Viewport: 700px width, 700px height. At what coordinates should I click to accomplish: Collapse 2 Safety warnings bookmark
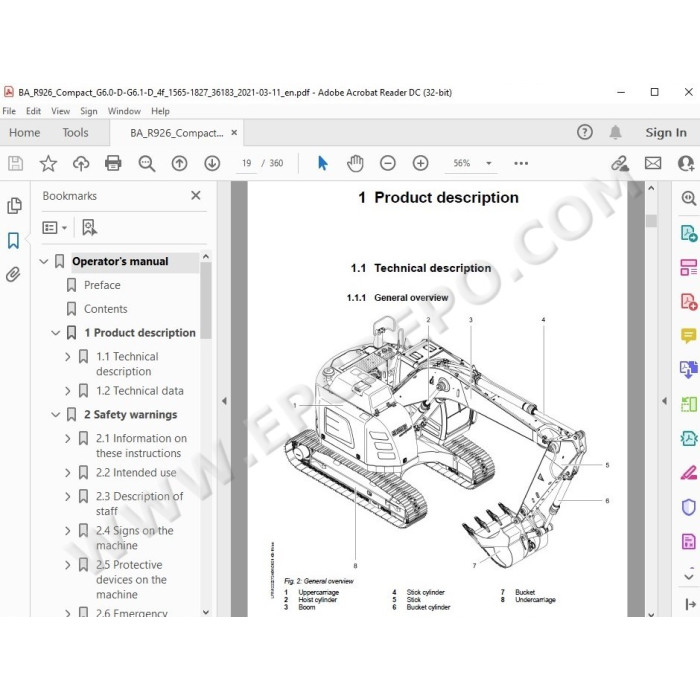point(55,415)
